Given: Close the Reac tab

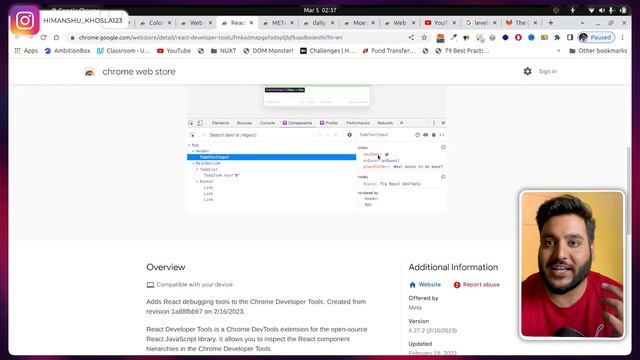Looking at the screenshot, I should click(x=251, y=23).
